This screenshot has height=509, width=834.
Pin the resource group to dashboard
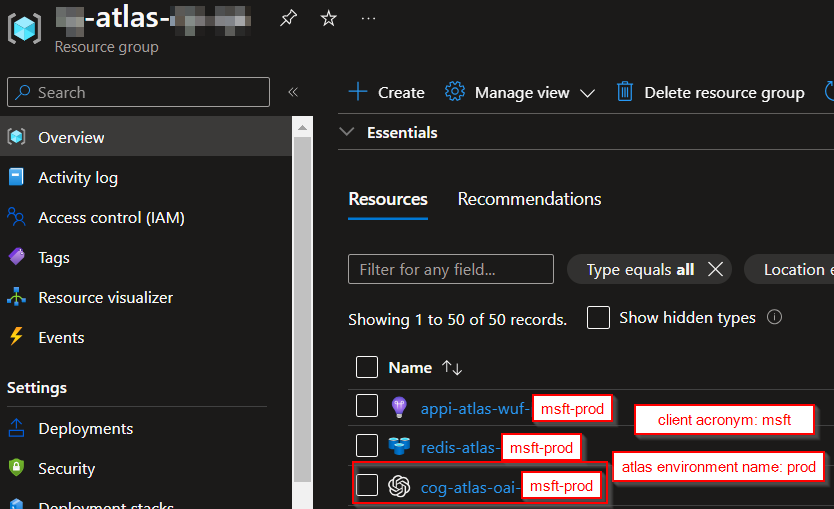tap(288, 19)
